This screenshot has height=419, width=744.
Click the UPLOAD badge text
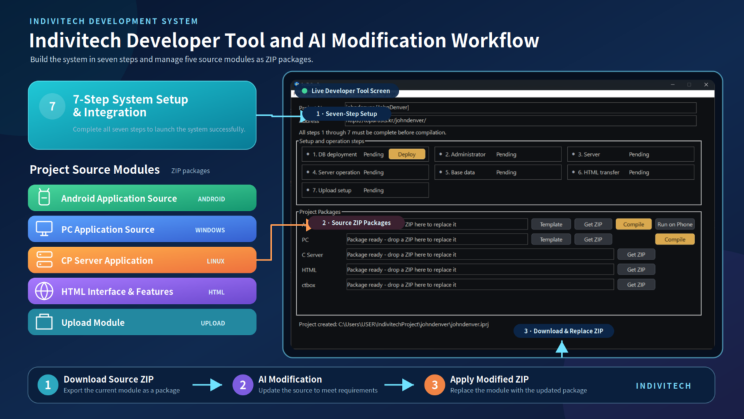tap(213, 323)
